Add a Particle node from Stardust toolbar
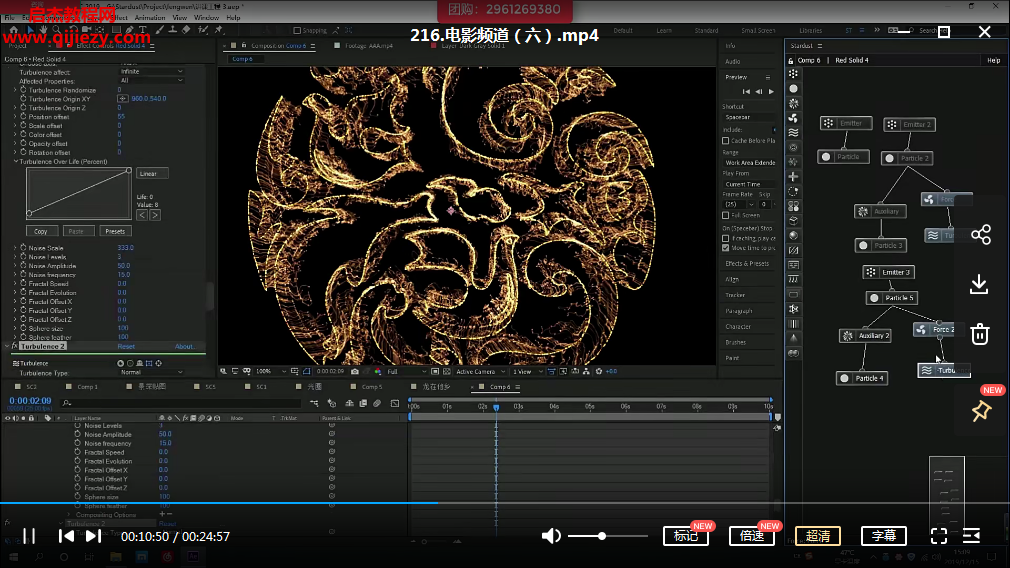 click(794, 89)
